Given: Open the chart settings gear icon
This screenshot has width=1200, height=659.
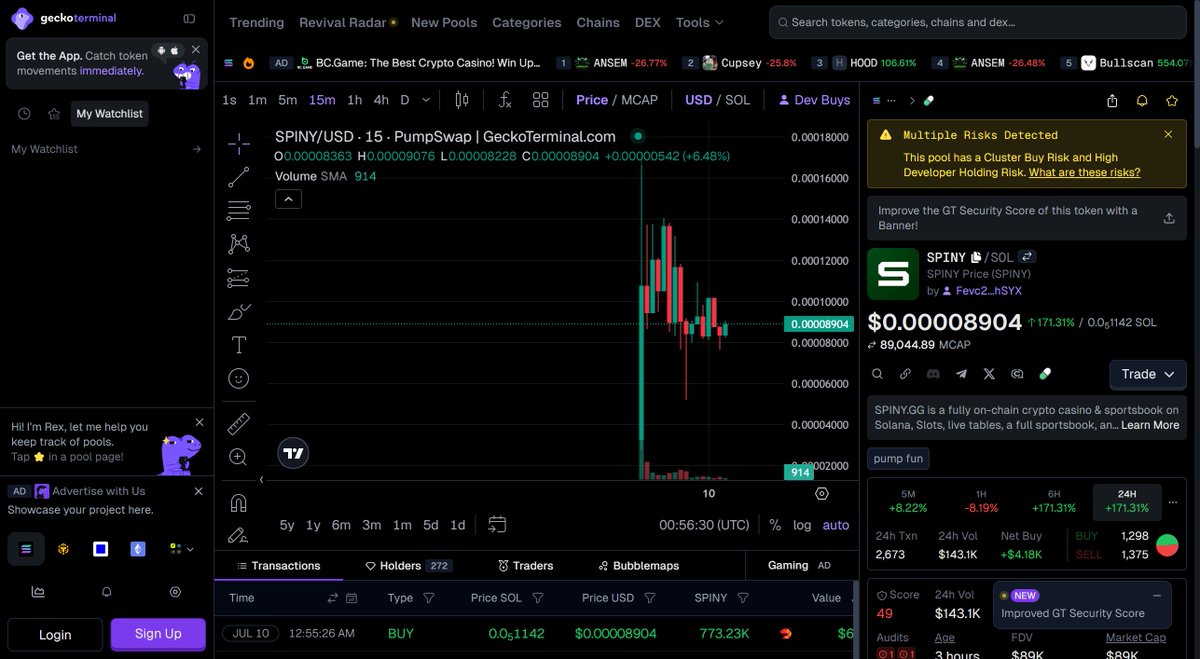Looking at the screenshot, I should coord(822,493).
